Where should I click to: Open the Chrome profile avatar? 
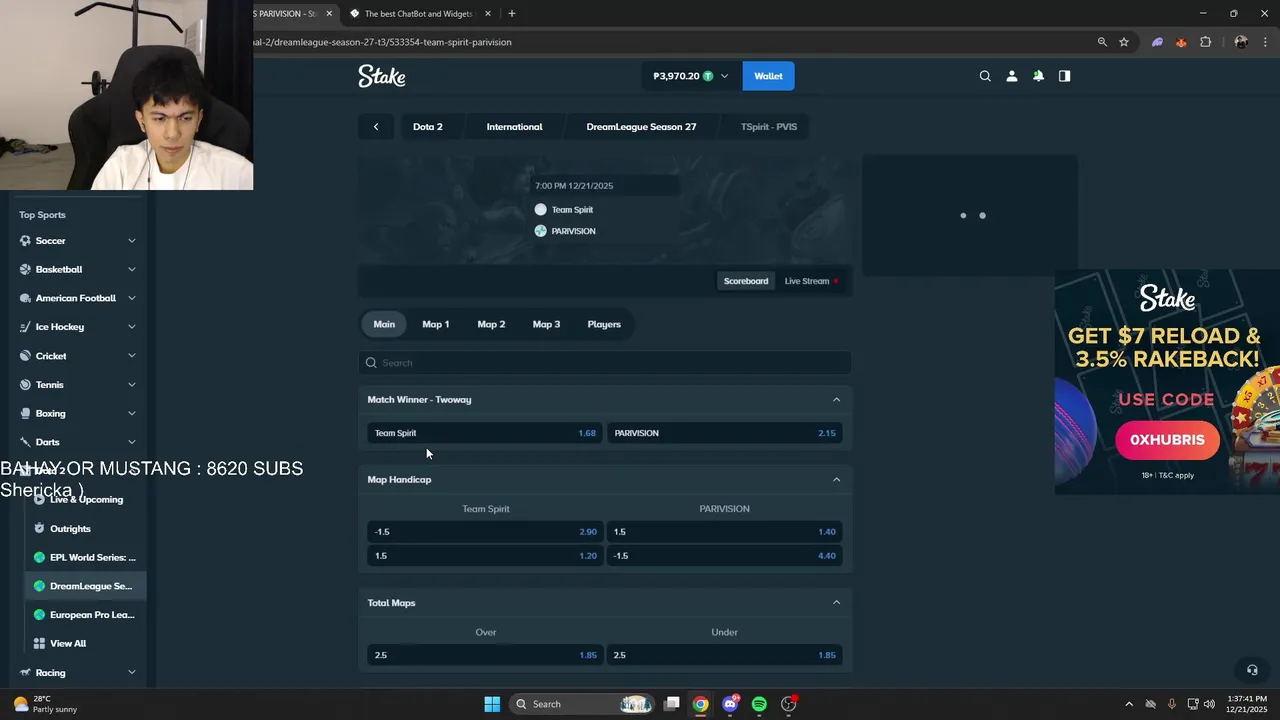[x=1241, y=42]
